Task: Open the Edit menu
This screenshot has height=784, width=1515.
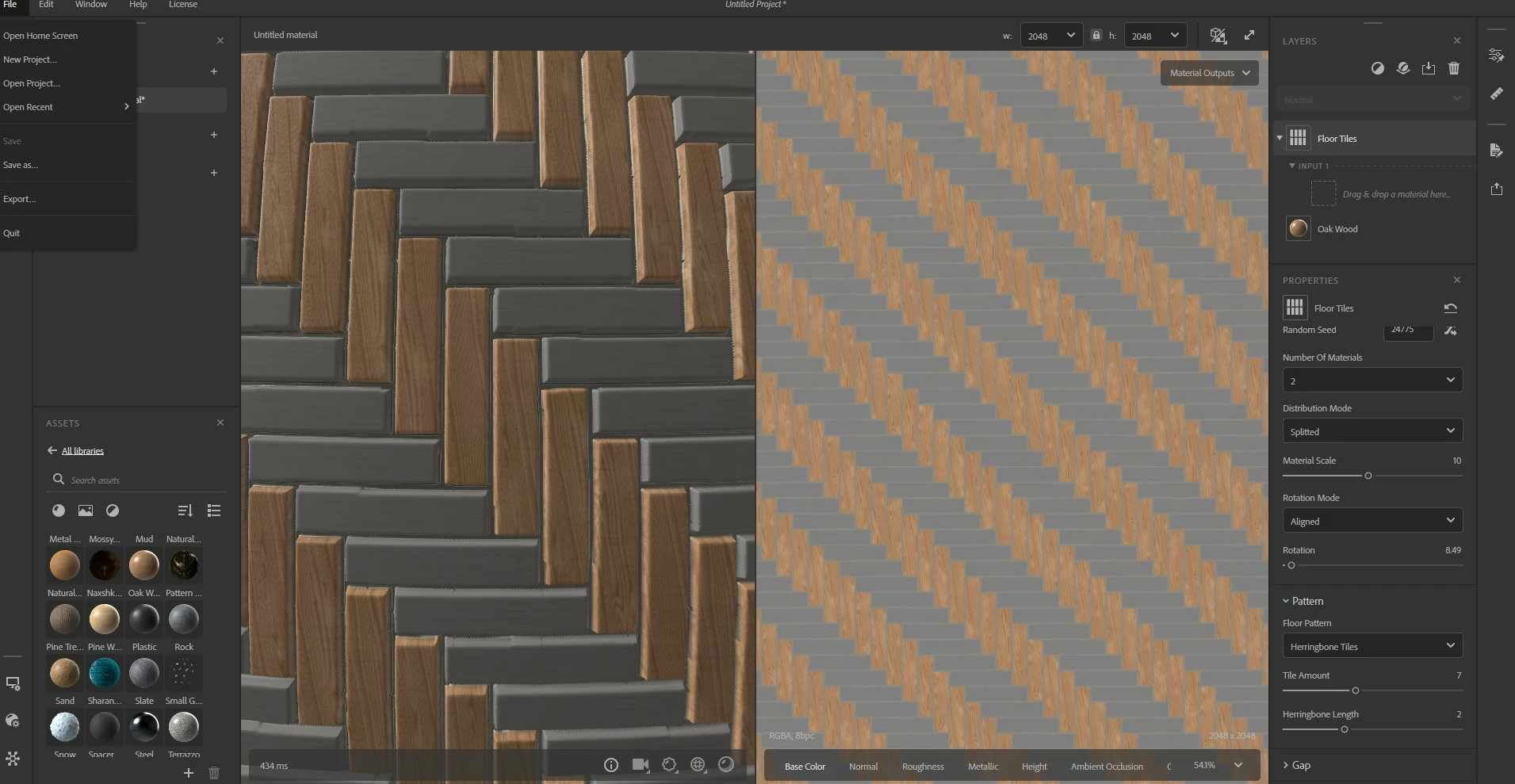Action: pyautogui.click(x=46, y=5)
